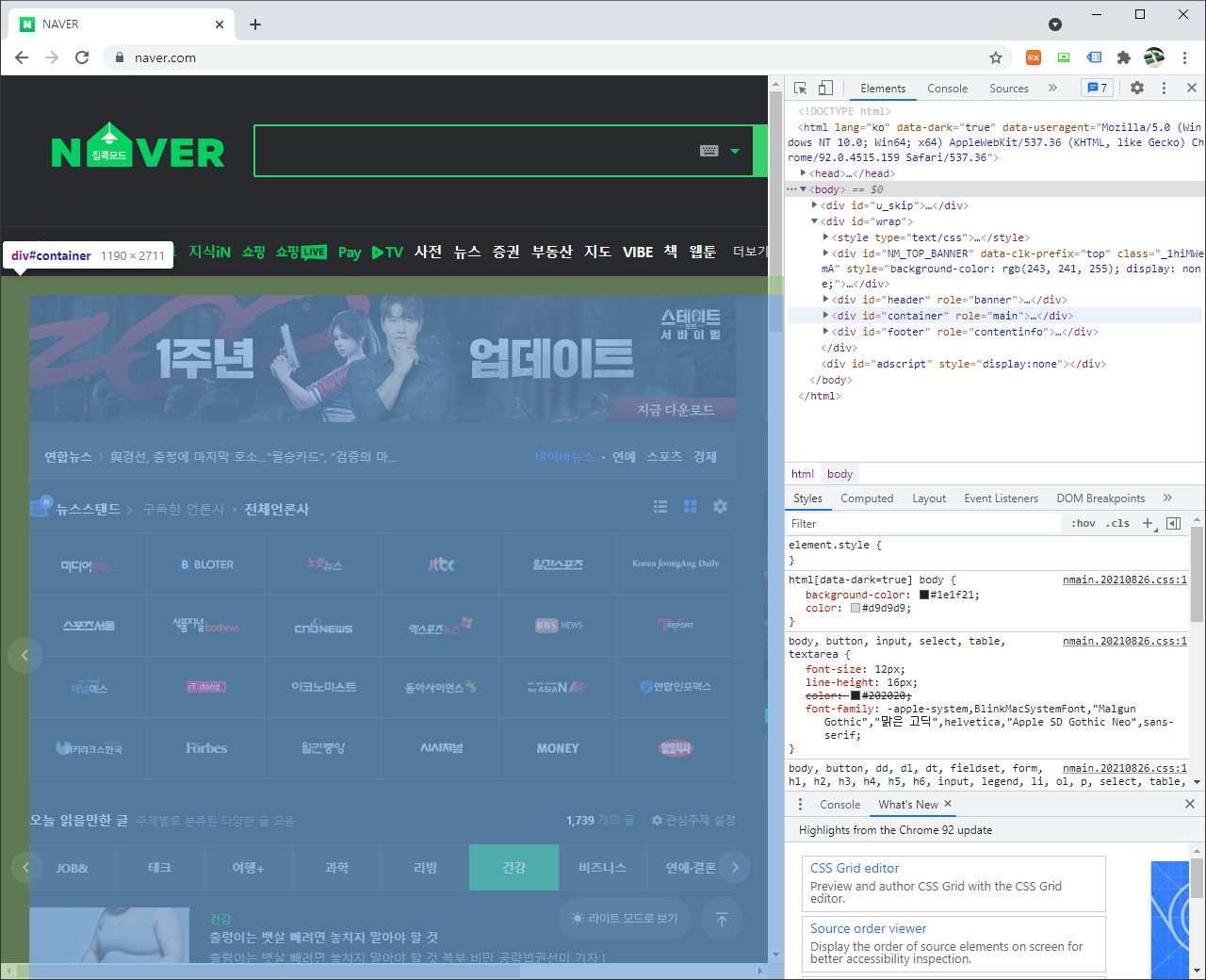Activate the DevTools element inspector tool
The height and width of the screenshot is (980, 1206).
coord(800,88)
